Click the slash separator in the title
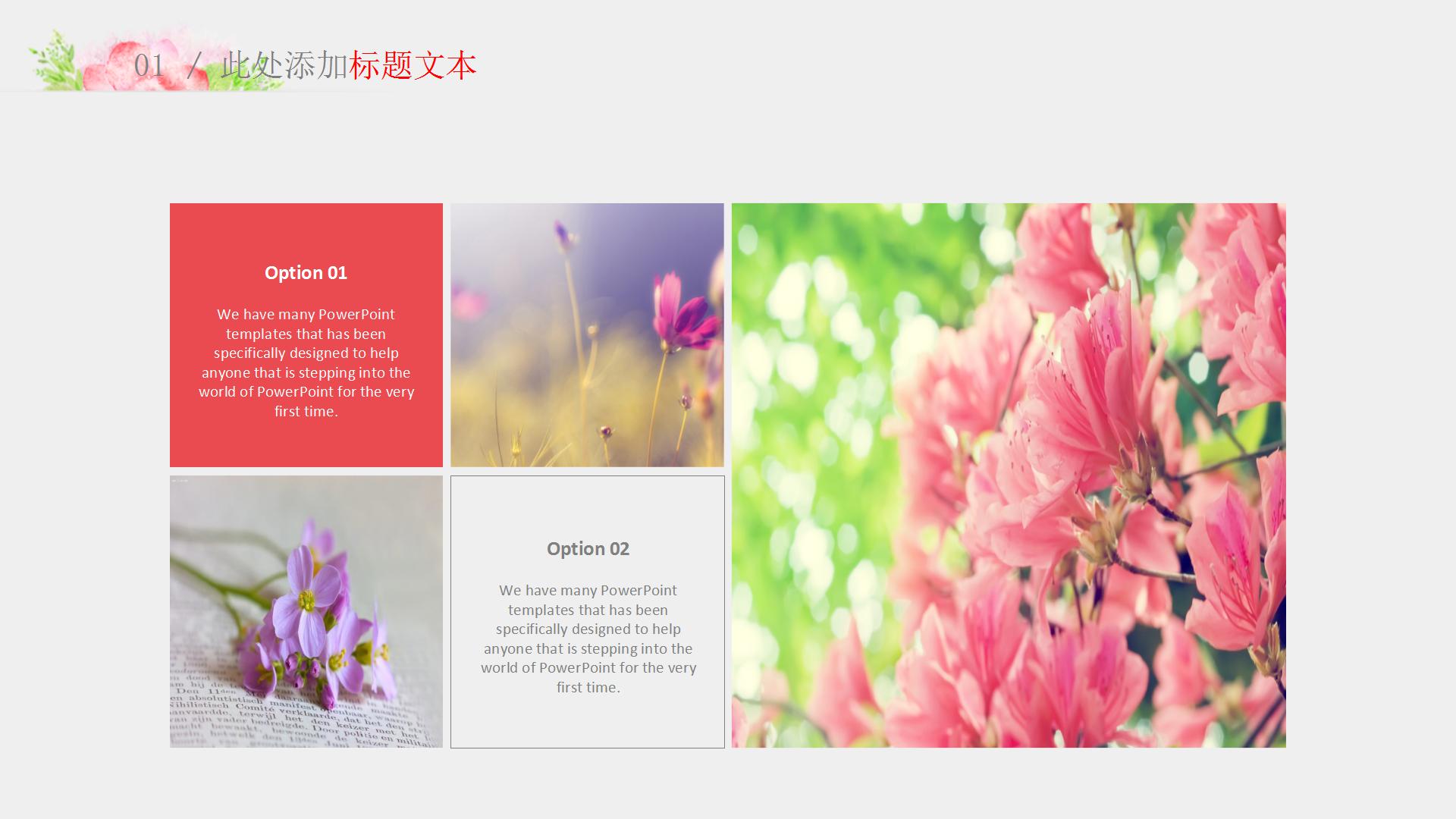The image size is (1456, 819). point(194,66)
